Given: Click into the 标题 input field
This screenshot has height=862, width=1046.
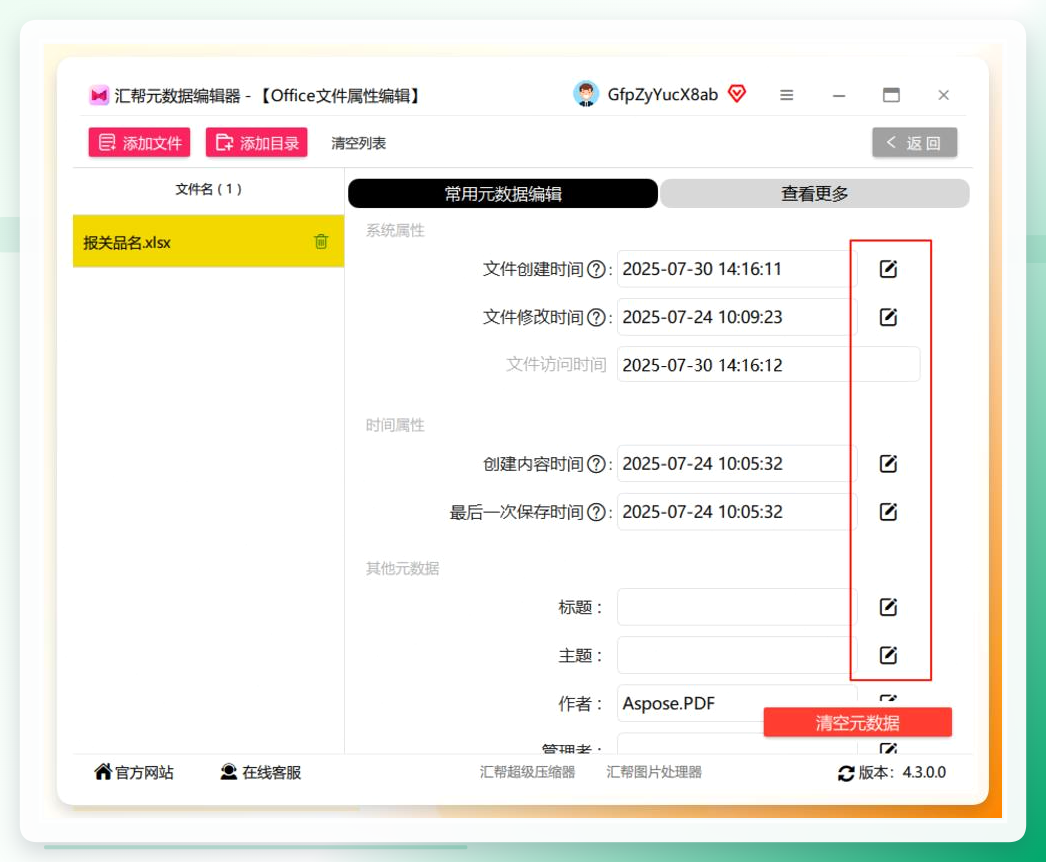Looking at the screenshot, I should click(736, 607).
